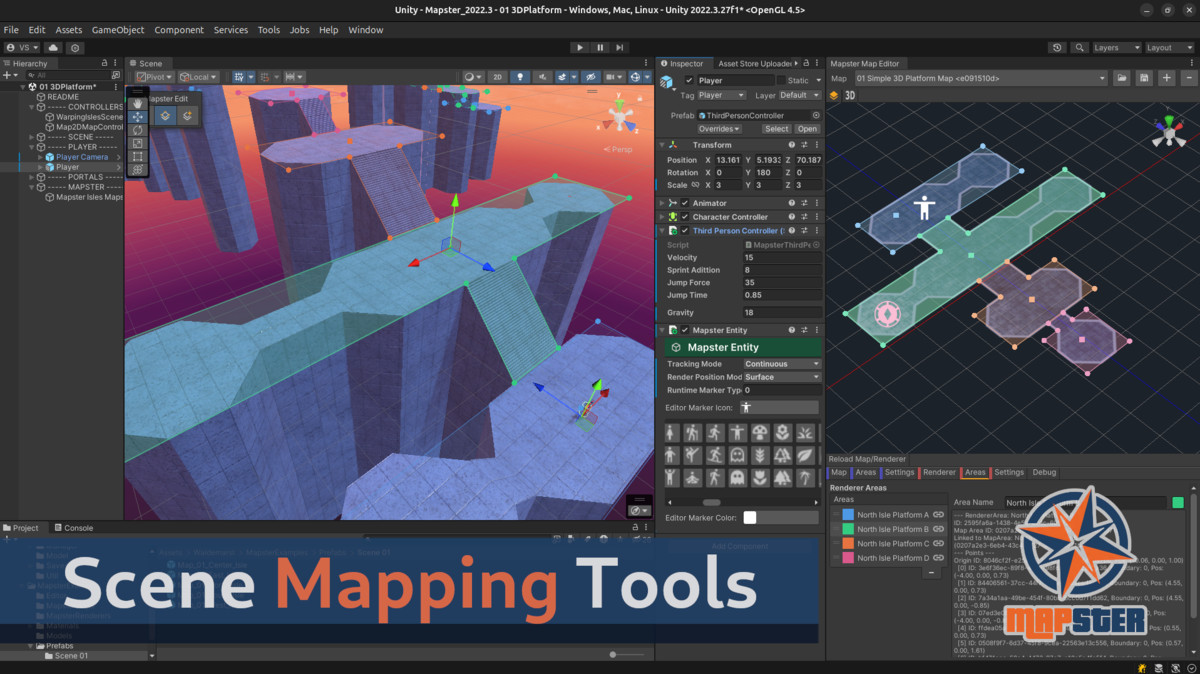The height and width of the screenshot is (674, 1200).
Task: Select the running person marker icon
Action: (x=715, y=433)
